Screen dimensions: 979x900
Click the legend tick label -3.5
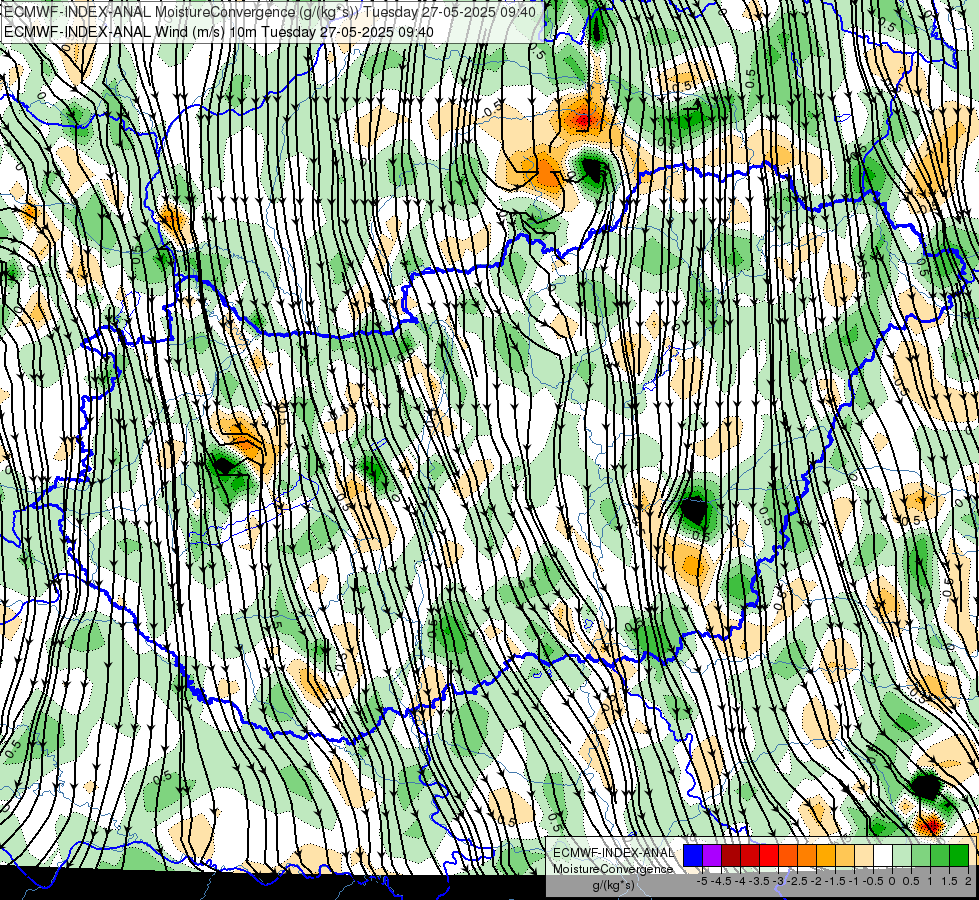click(759, 881)
